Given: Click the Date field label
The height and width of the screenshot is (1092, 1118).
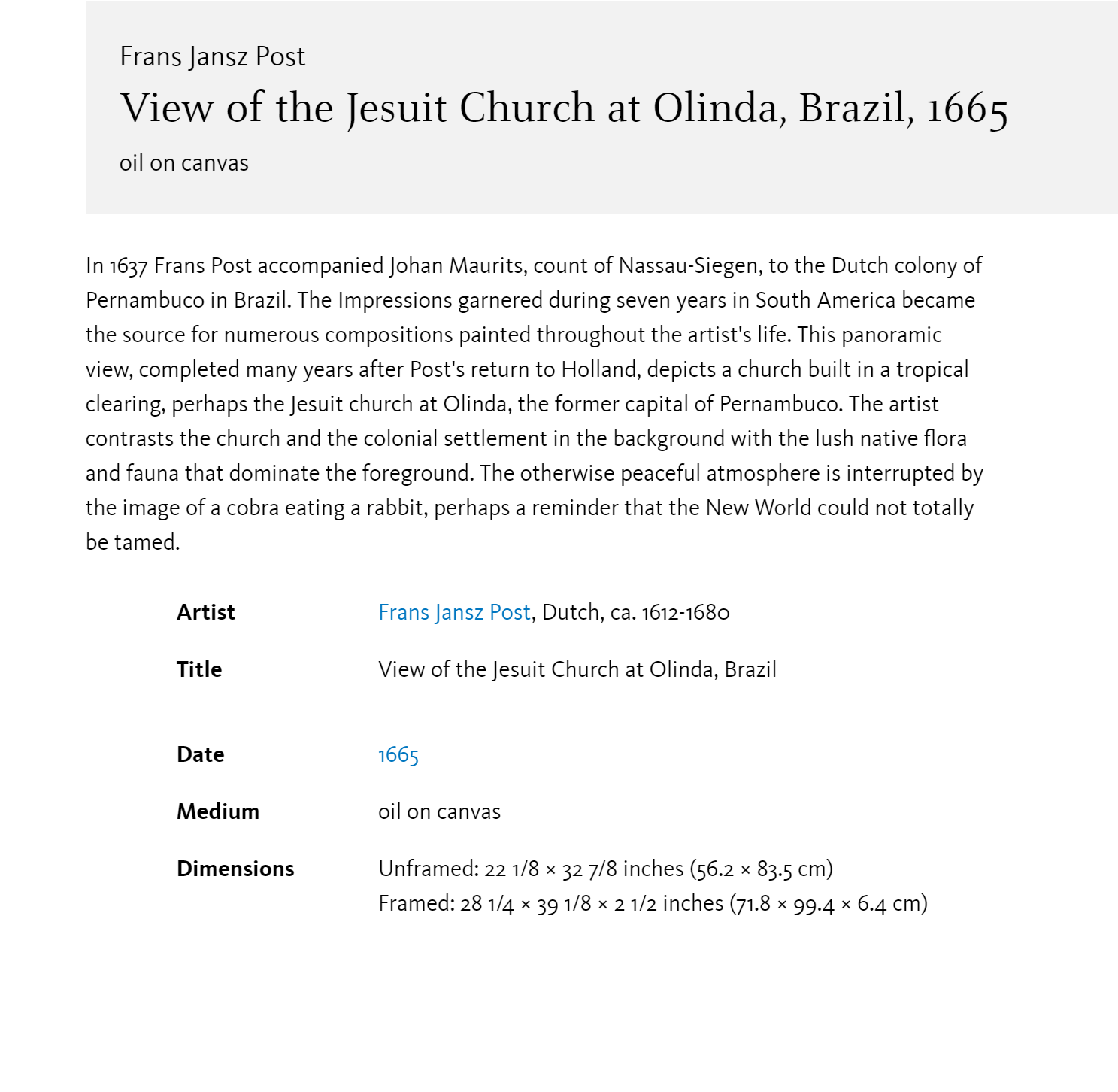Looking at the screenshot, I should [201, 755].
